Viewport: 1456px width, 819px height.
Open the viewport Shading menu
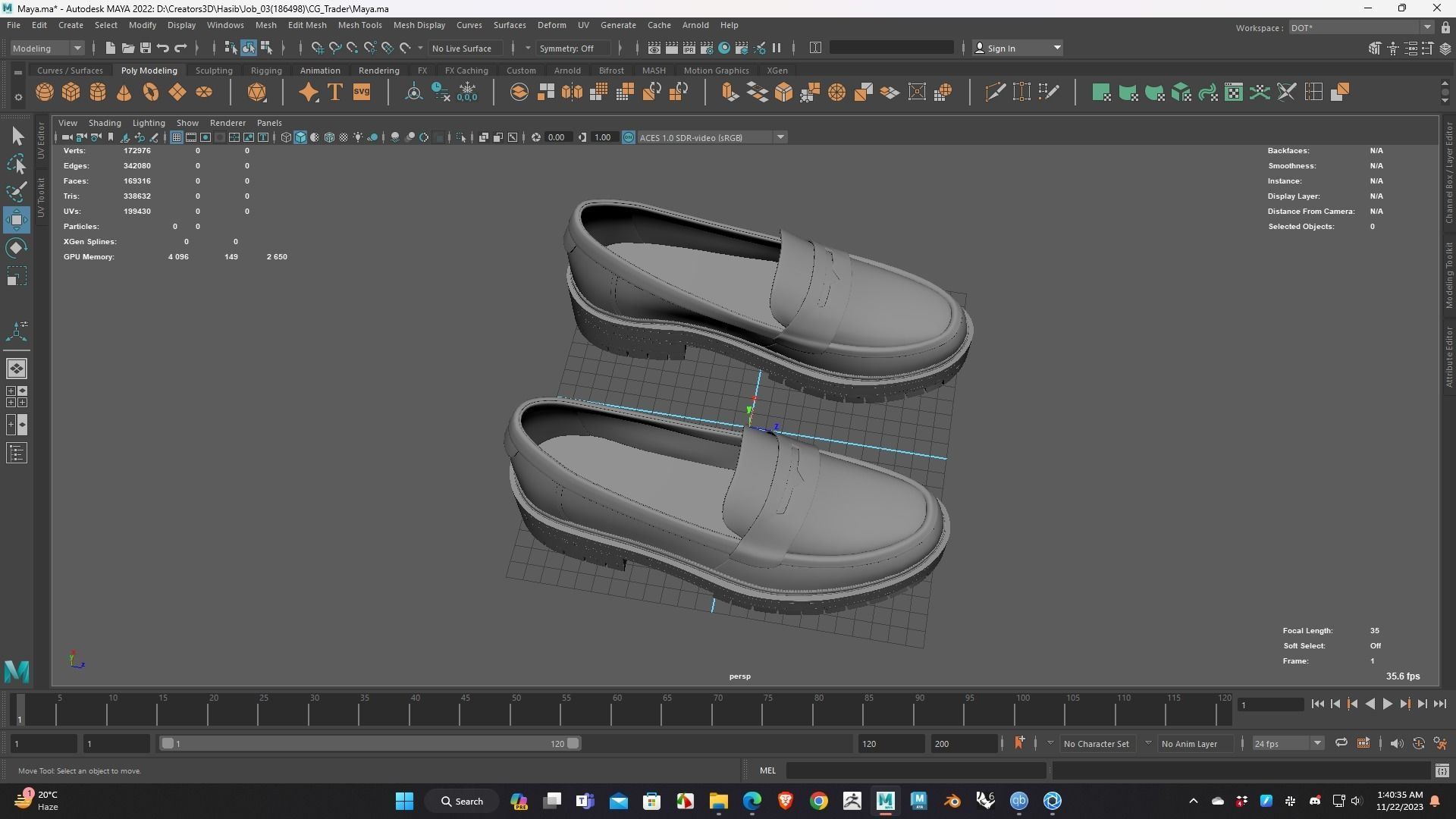click(x=105, y=123)
